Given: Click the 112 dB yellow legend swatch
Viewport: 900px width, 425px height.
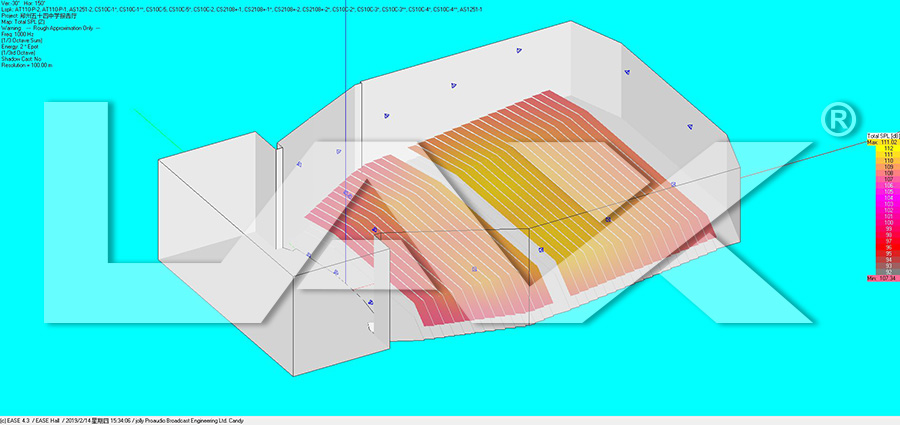Looking at the screenshot, I should (887, 148).
